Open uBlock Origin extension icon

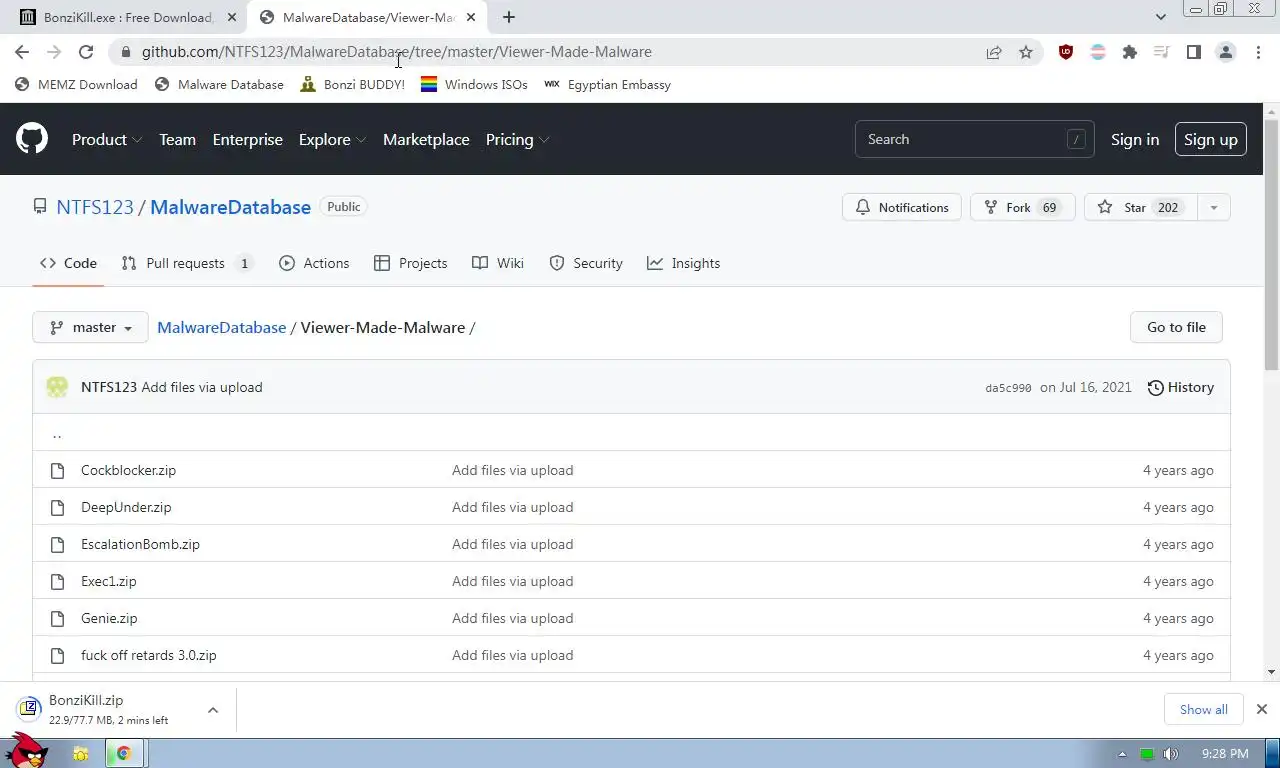(x=1066, y=52)
